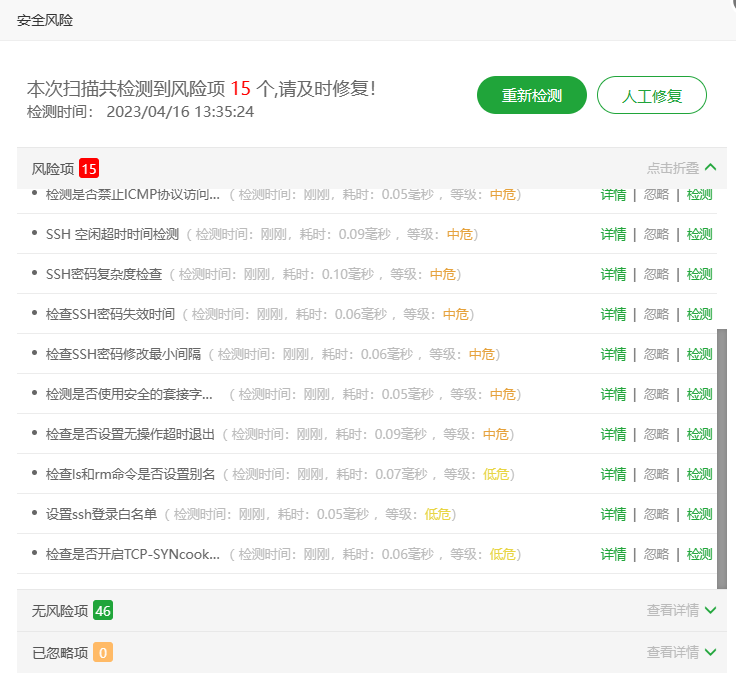Screen dimensions: 736x693
Task: Select the 检查SSH密码失效时间 item text
Action: [x=110, y=314]
